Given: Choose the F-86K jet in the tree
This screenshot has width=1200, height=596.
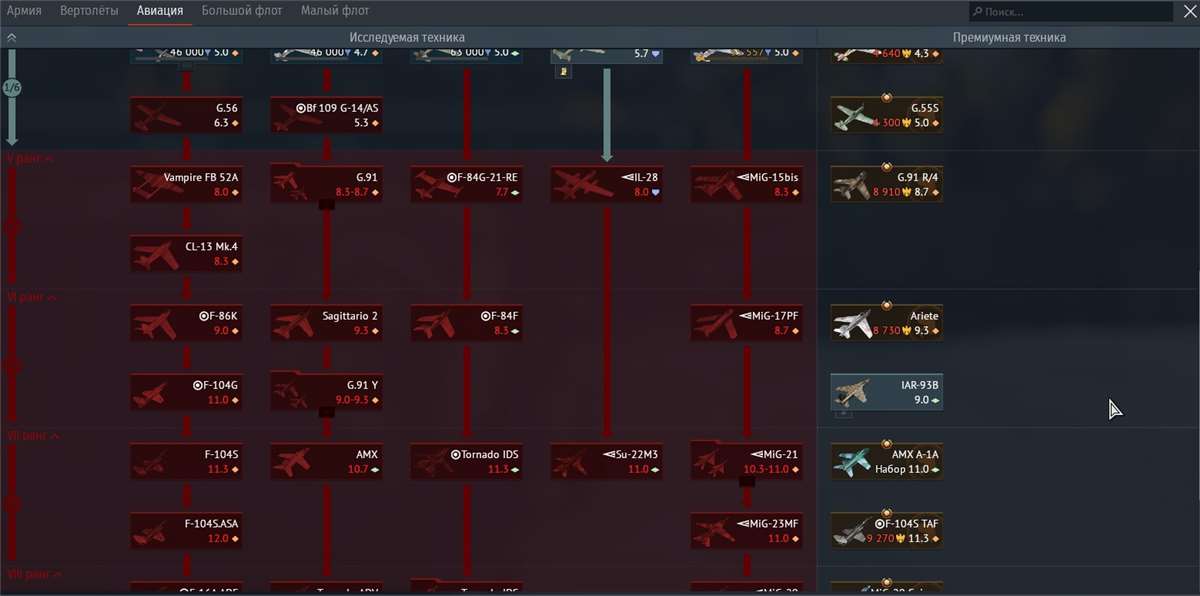Looking at the screenshot, I should 186,323.
